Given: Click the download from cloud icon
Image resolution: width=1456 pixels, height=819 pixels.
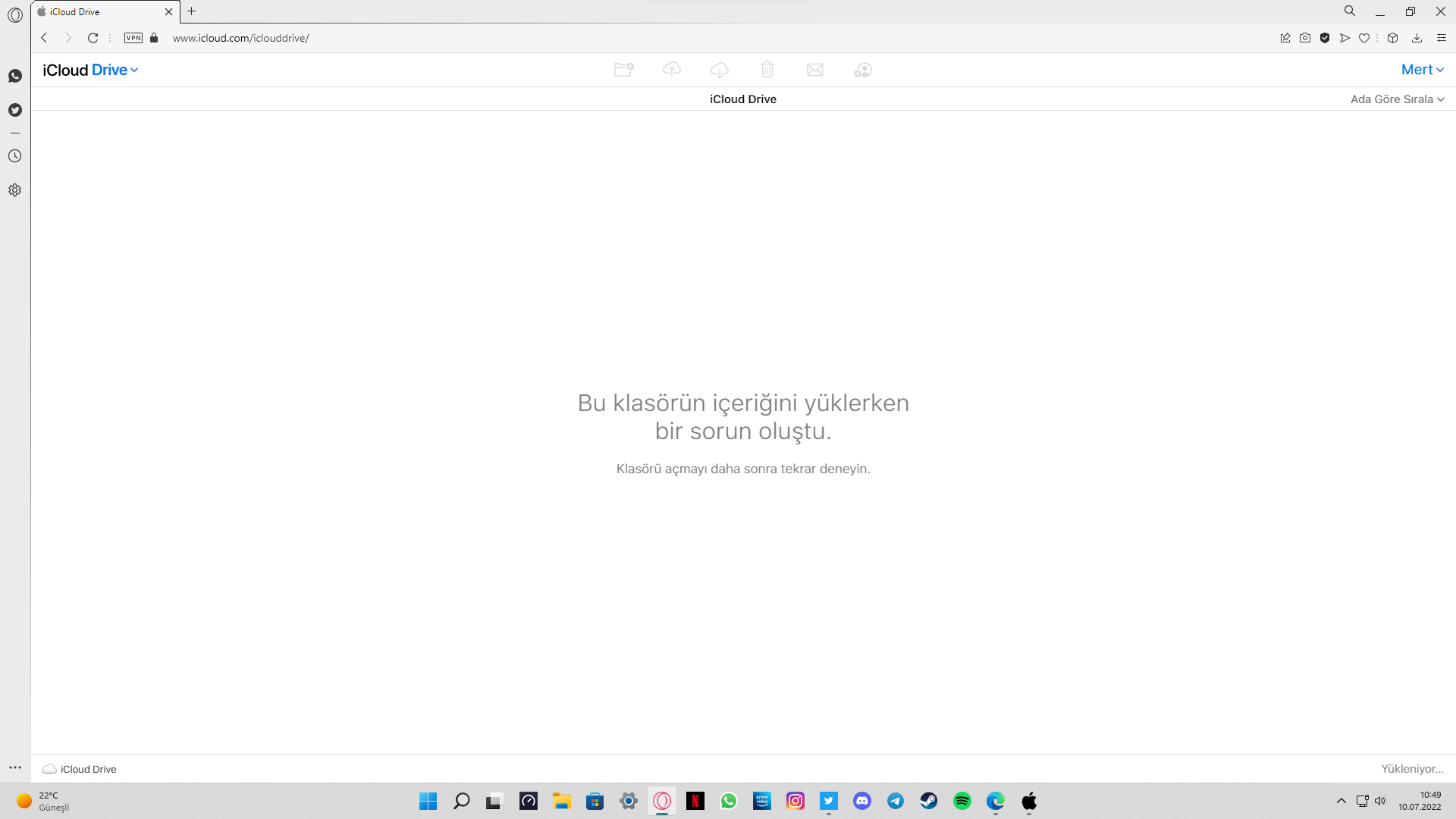Looking at the screenshot, I should click(x=719, y=70).
